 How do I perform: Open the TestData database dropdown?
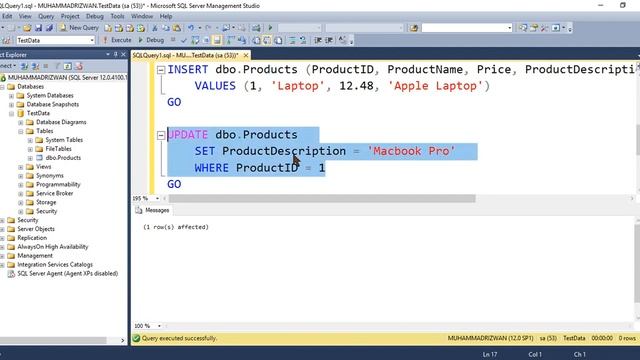click(92, 40)
